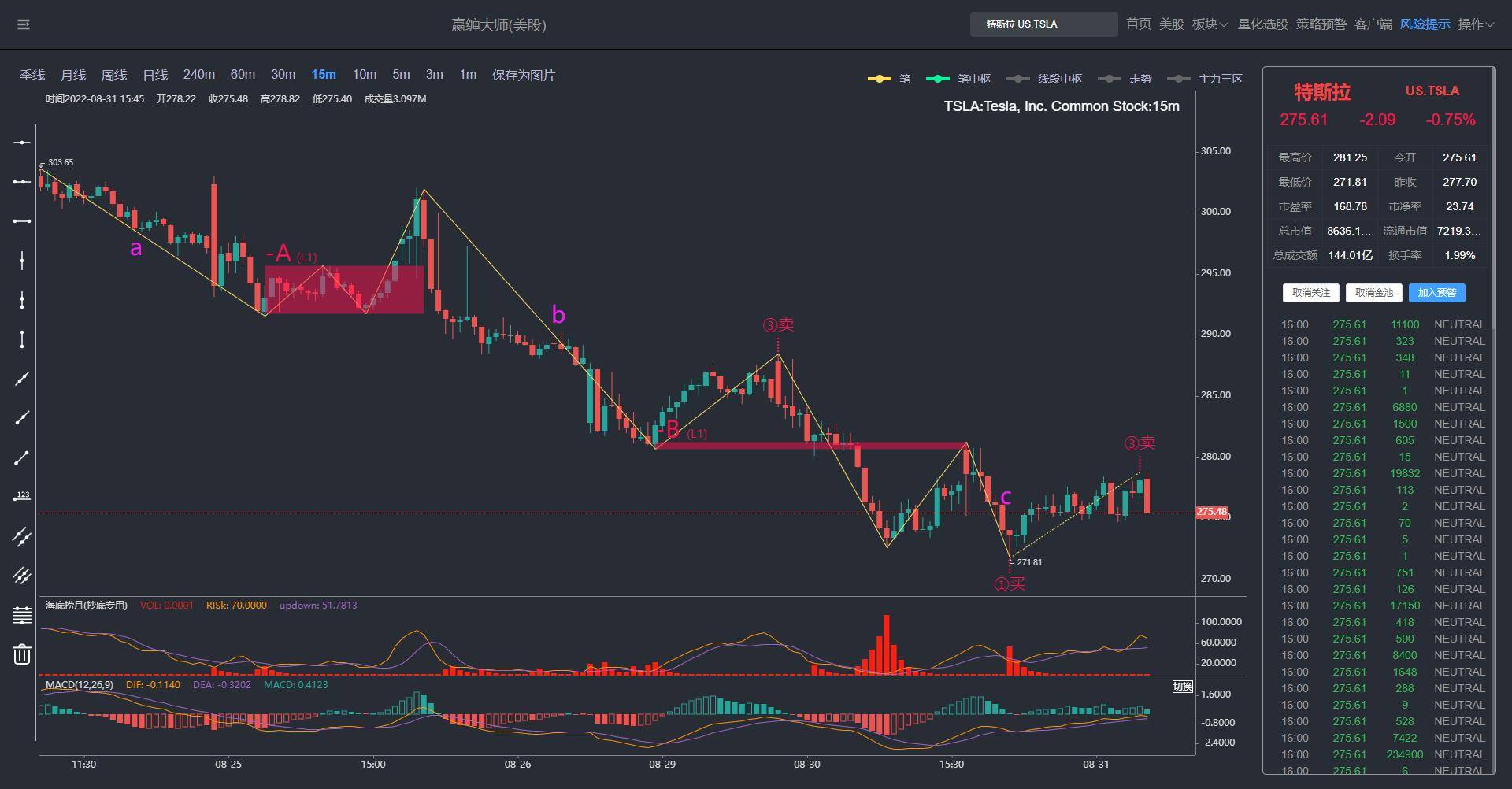Switch to the 月线 timeframe
Image resolution: width=1512 pixels, height=789 pixels.
coord(73,75)
